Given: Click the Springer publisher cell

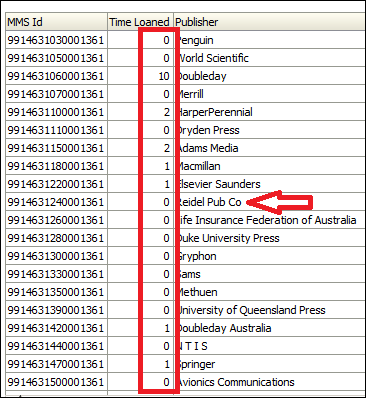Looking at the screenshot, I should (269, 364).
